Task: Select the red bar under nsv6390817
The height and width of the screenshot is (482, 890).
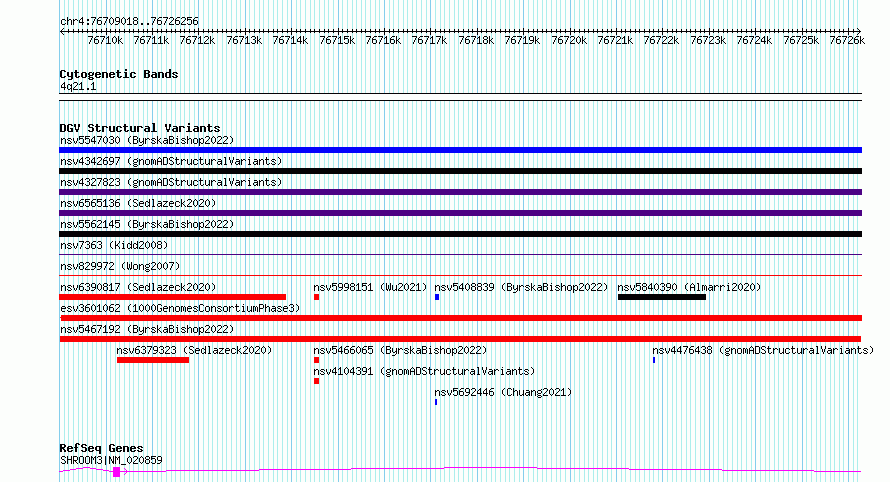Action: coord(173,297)
